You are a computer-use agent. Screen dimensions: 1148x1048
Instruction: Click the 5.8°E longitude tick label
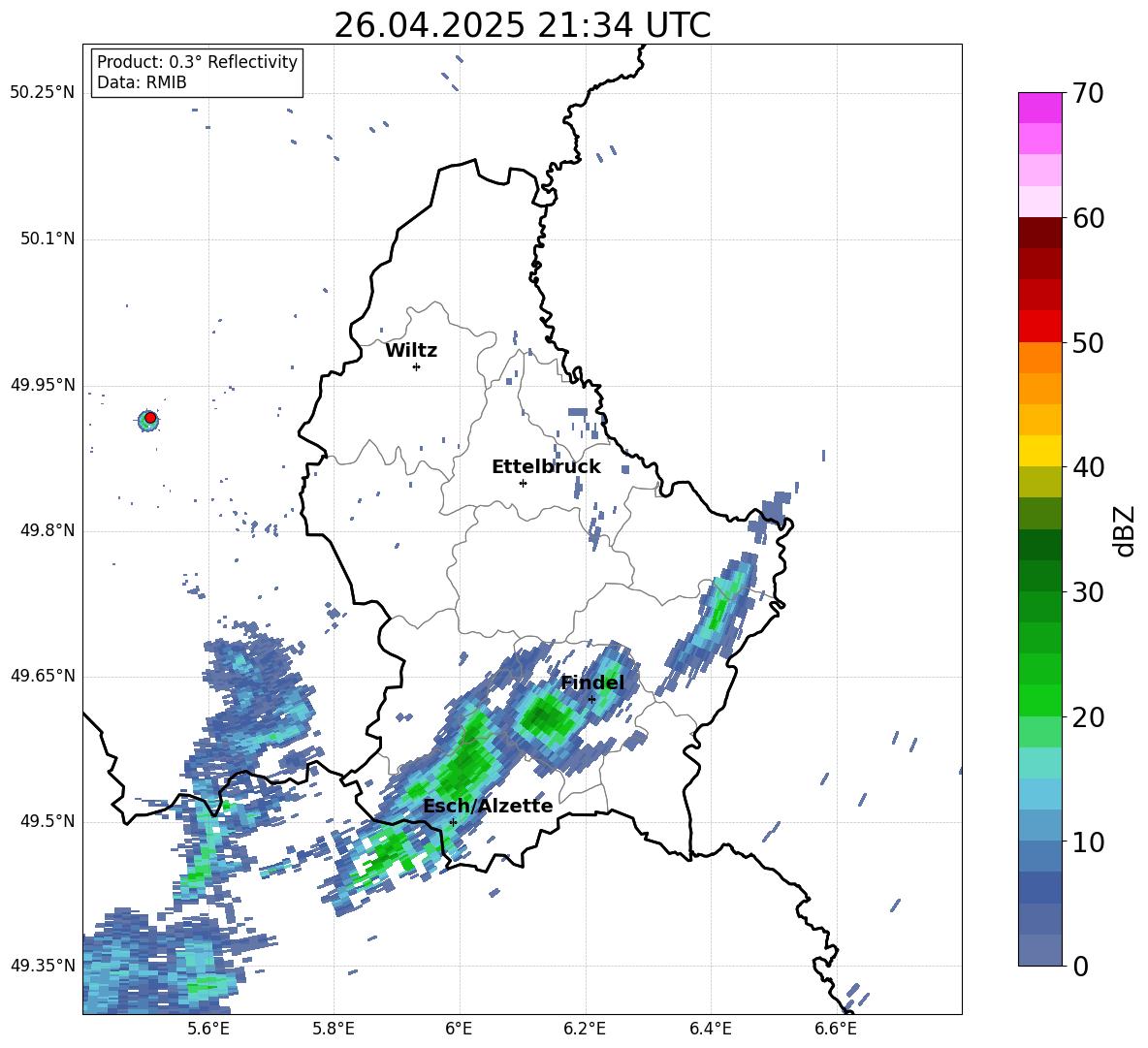point(334,1029)
